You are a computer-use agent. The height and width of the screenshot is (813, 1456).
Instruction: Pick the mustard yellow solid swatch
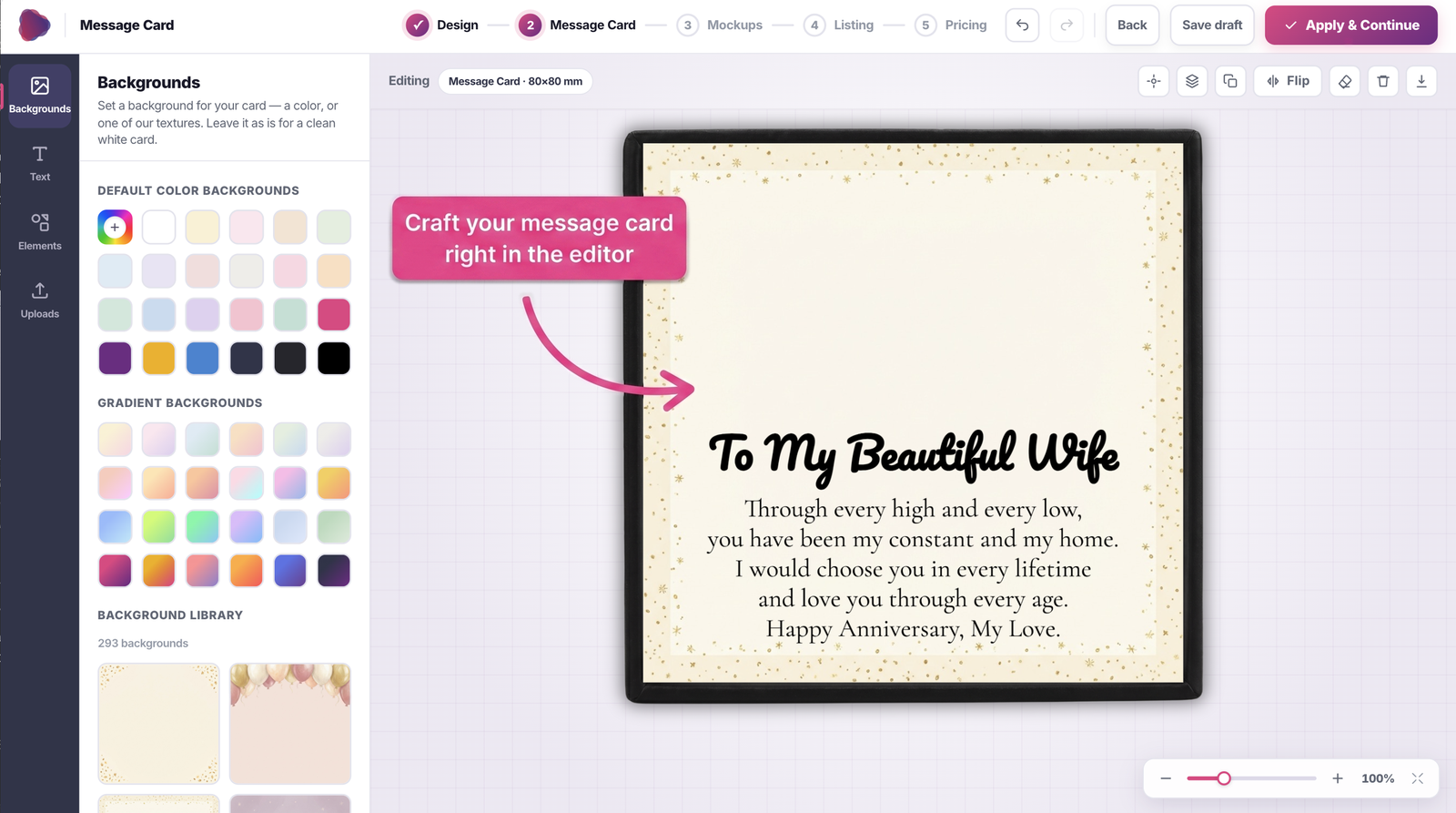(x=158, y=358)
